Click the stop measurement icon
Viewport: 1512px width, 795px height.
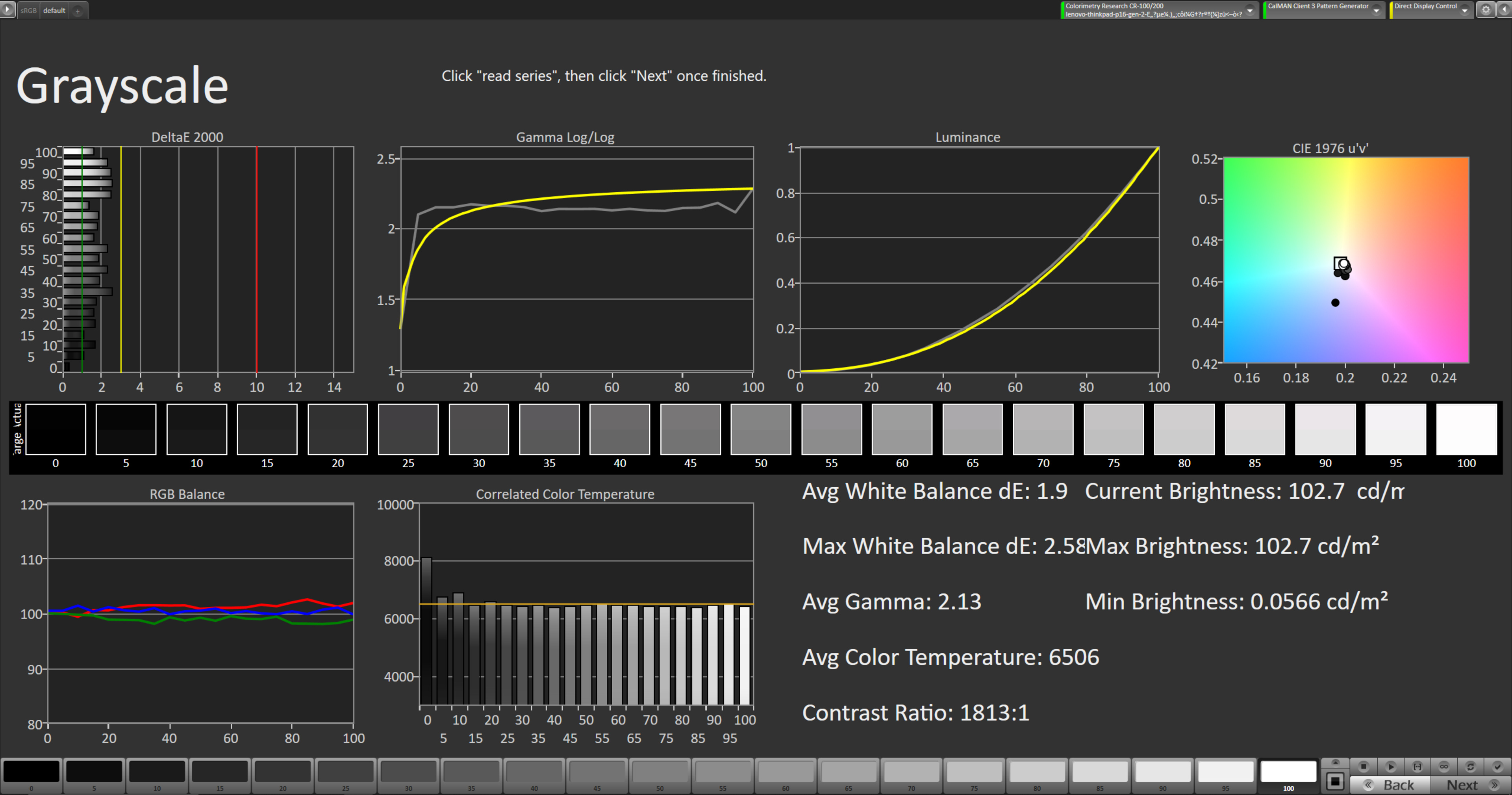1364,766
